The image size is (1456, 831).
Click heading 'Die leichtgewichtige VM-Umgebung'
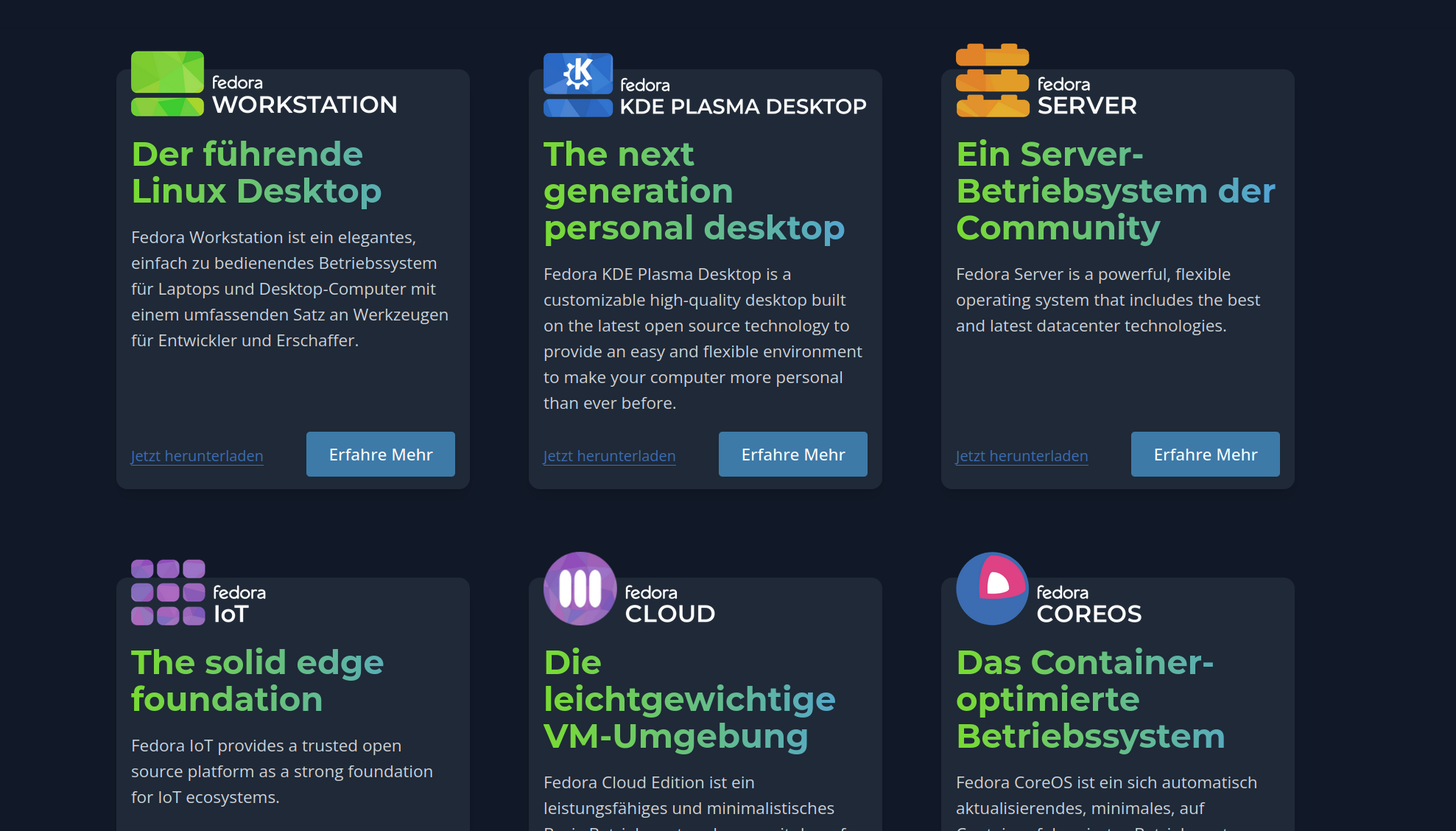coord(689,699)
